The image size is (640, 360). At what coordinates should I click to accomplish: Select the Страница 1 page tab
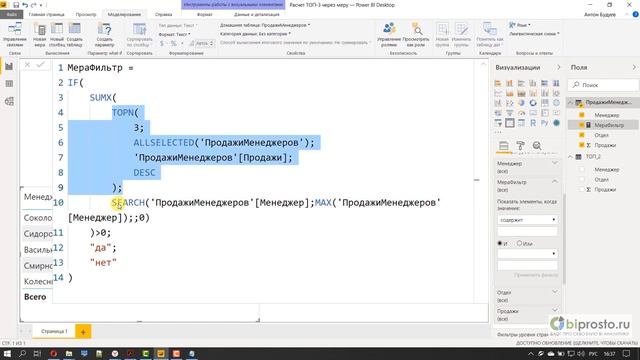pos(54,331)
